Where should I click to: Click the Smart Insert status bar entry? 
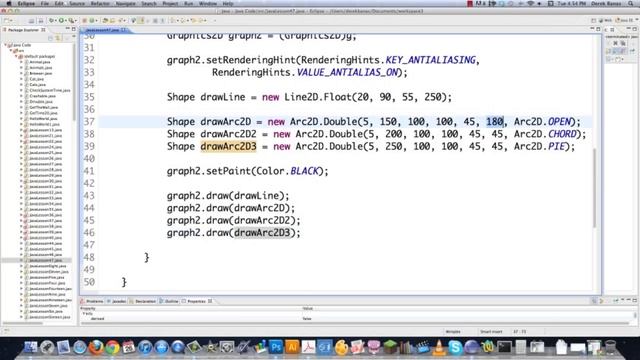[x=491, y=332]
